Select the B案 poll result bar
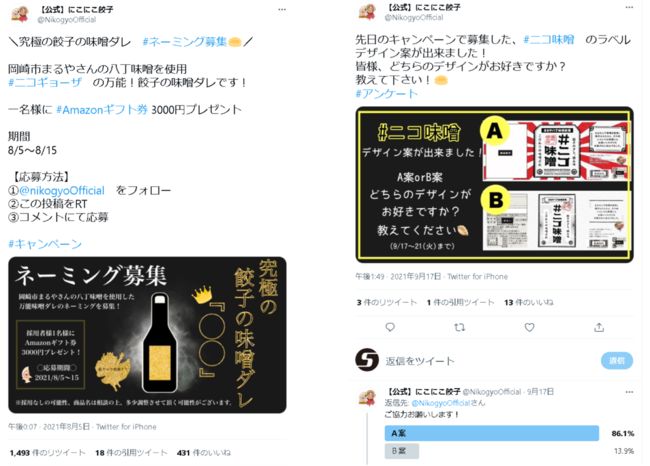The height and width of the screenshot is (466, 650). 402,451
